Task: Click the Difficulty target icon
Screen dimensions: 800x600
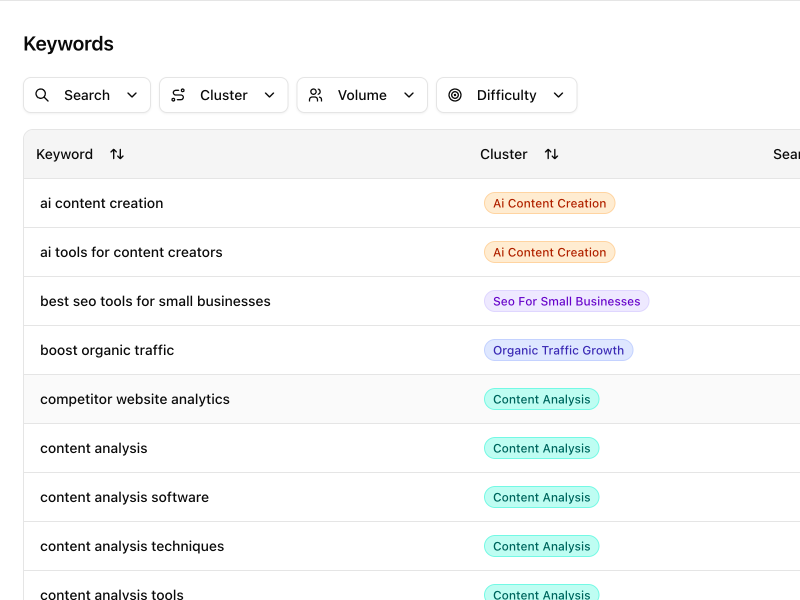Action: click(455, 95)
